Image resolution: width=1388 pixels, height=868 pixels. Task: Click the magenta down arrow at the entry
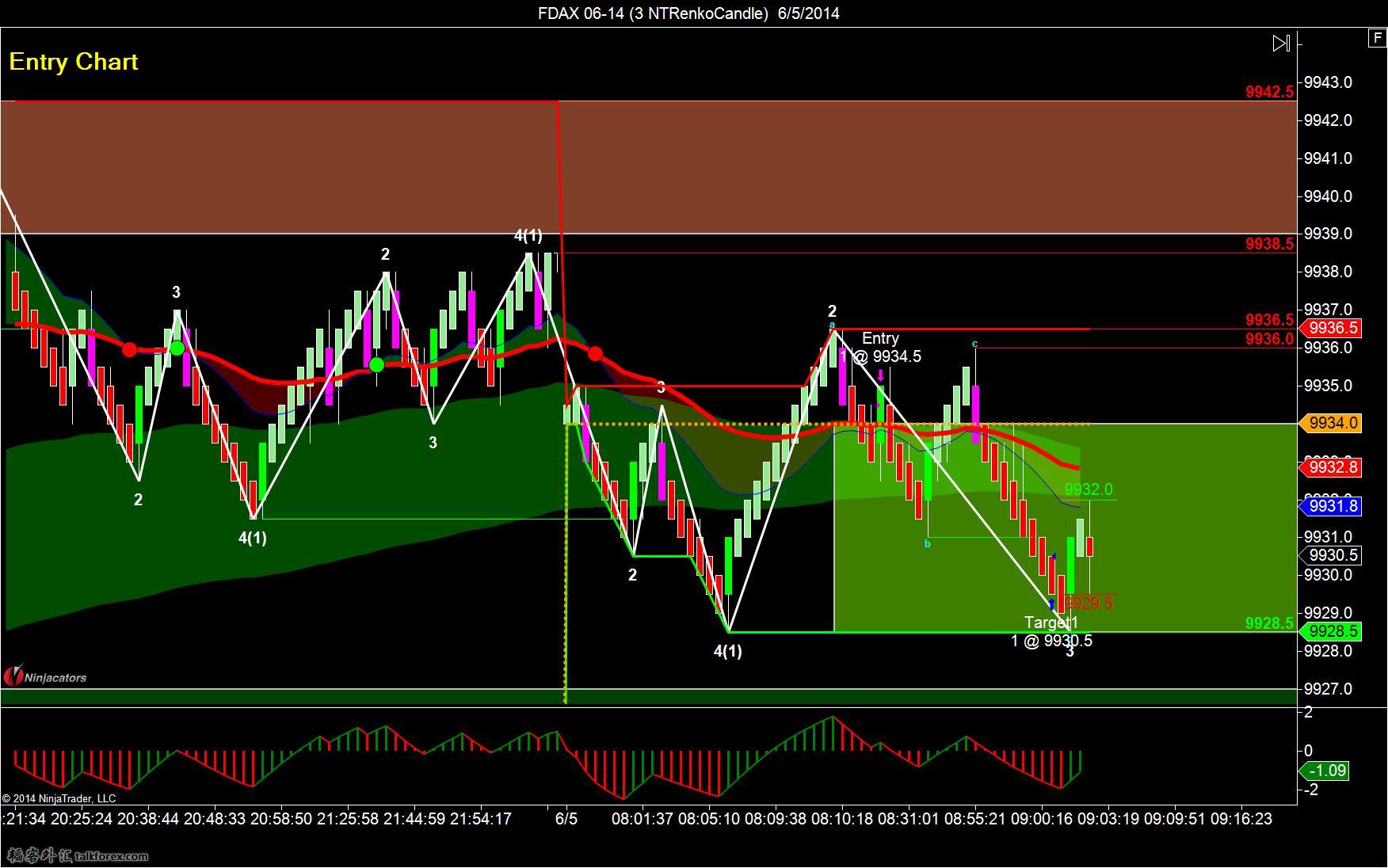point(881,375)
